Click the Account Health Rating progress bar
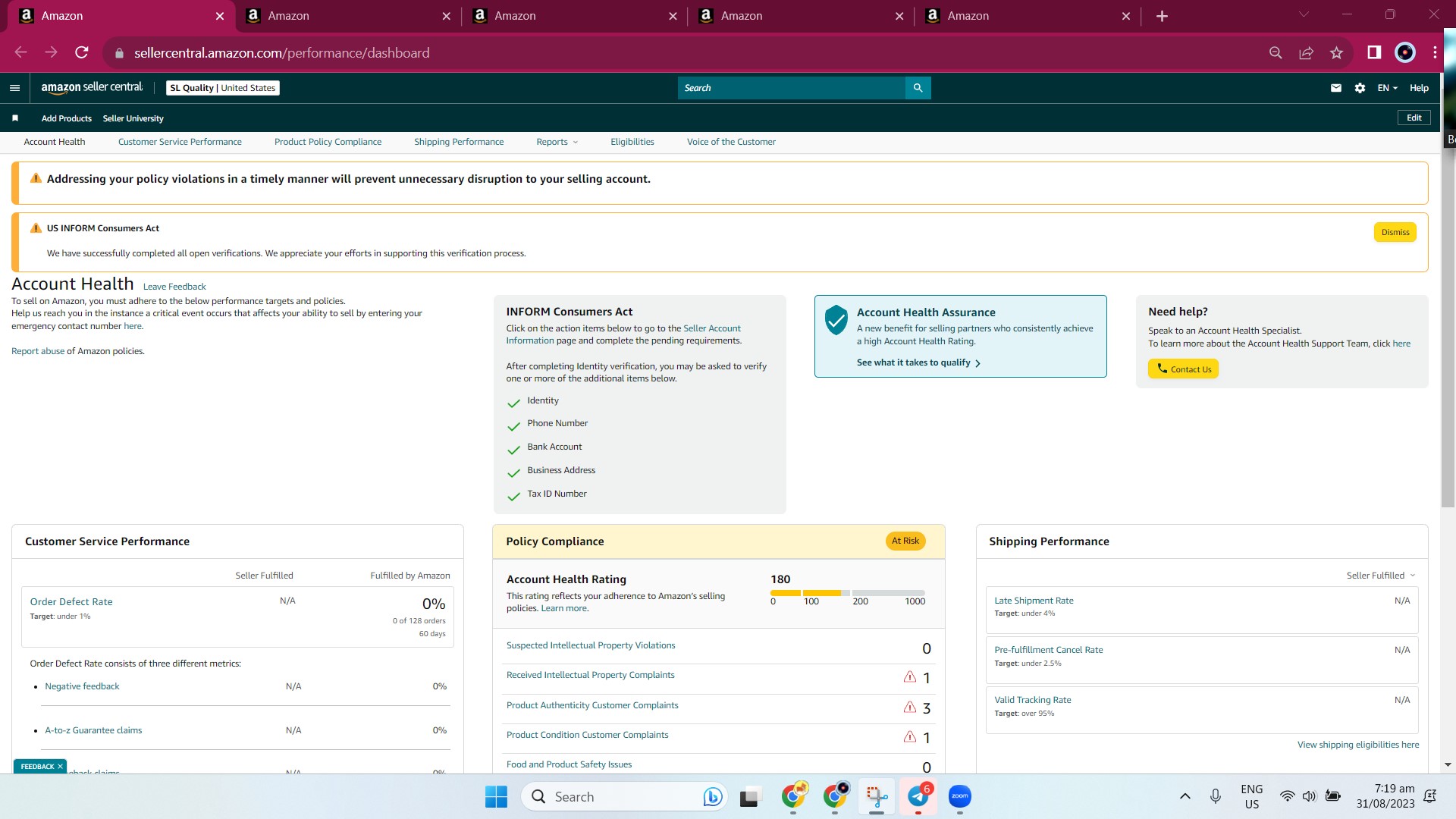This screenshot has height=819, width=1456. 848,593
